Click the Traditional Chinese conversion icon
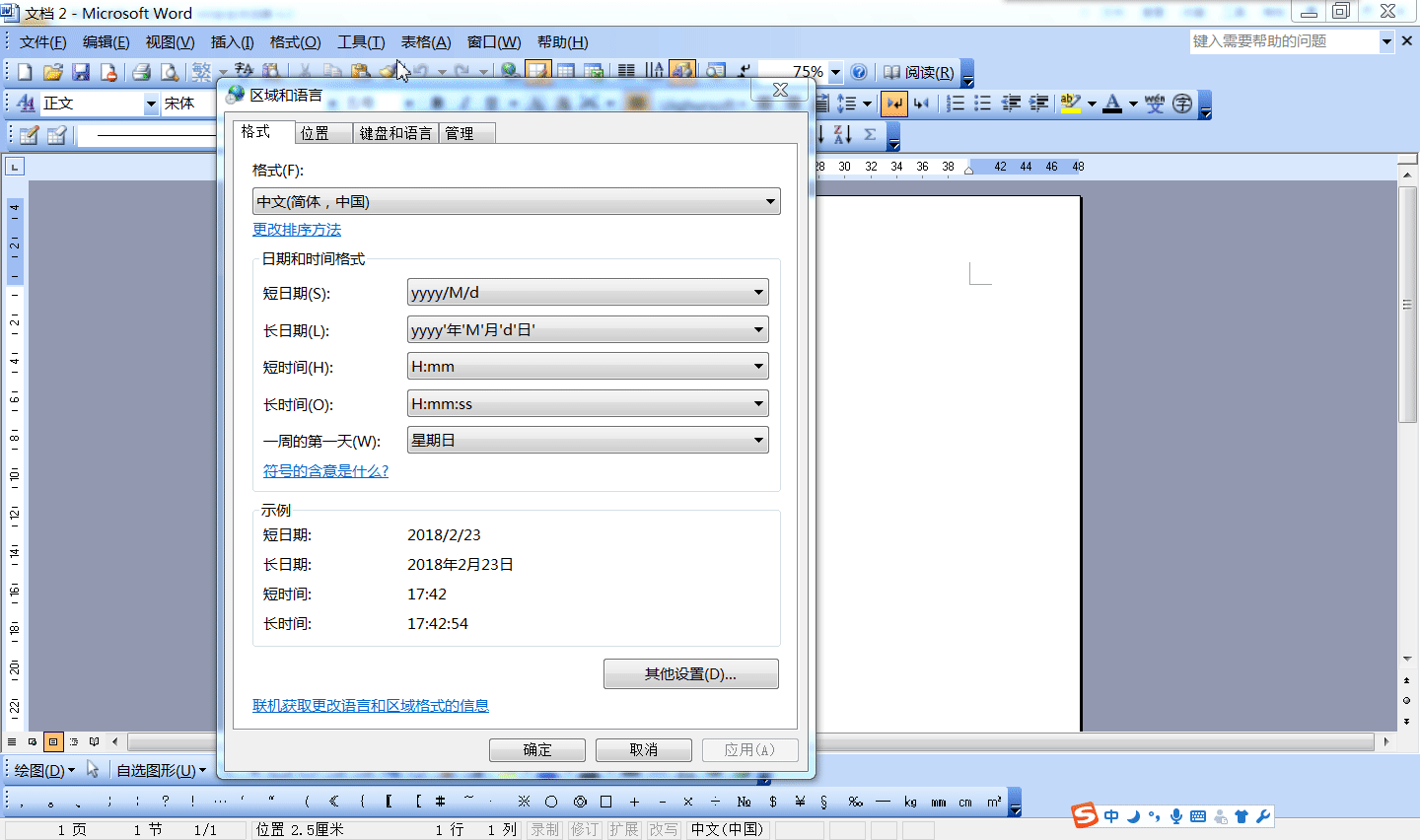 click(x=202, y=72)
